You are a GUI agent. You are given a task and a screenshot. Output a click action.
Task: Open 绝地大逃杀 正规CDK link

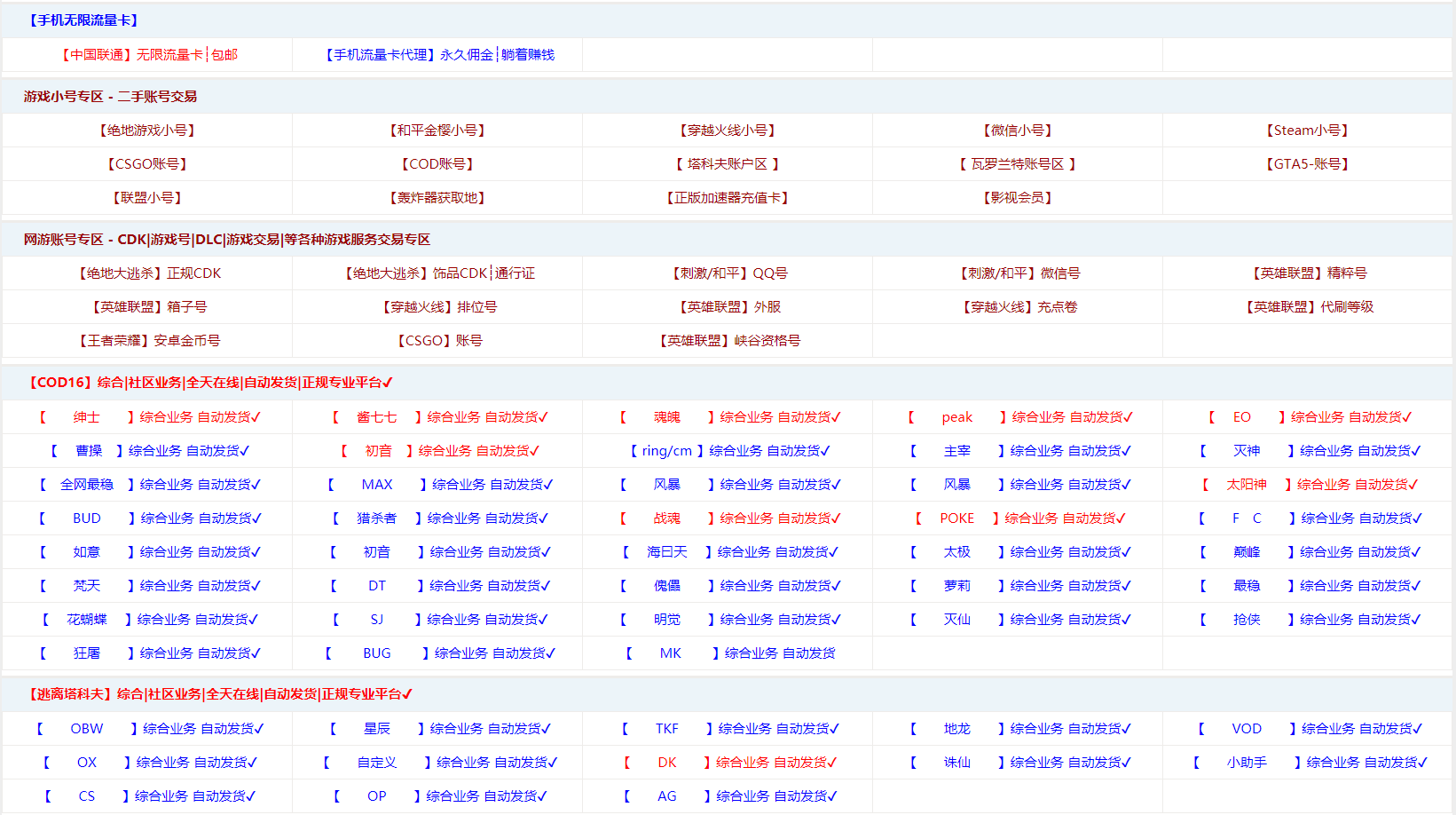click(x=148, y=273)
